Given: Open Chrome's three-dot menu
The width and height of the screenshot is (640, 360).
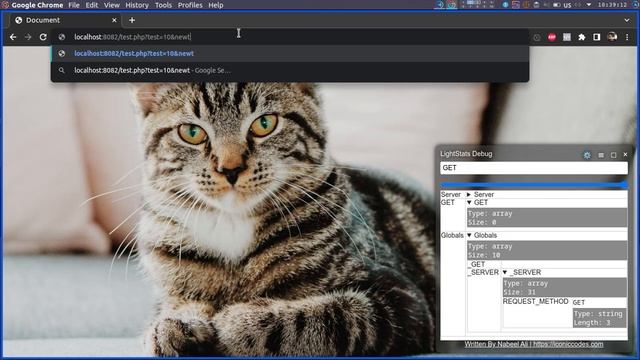Looking at the screenshot, I should 627,37.
